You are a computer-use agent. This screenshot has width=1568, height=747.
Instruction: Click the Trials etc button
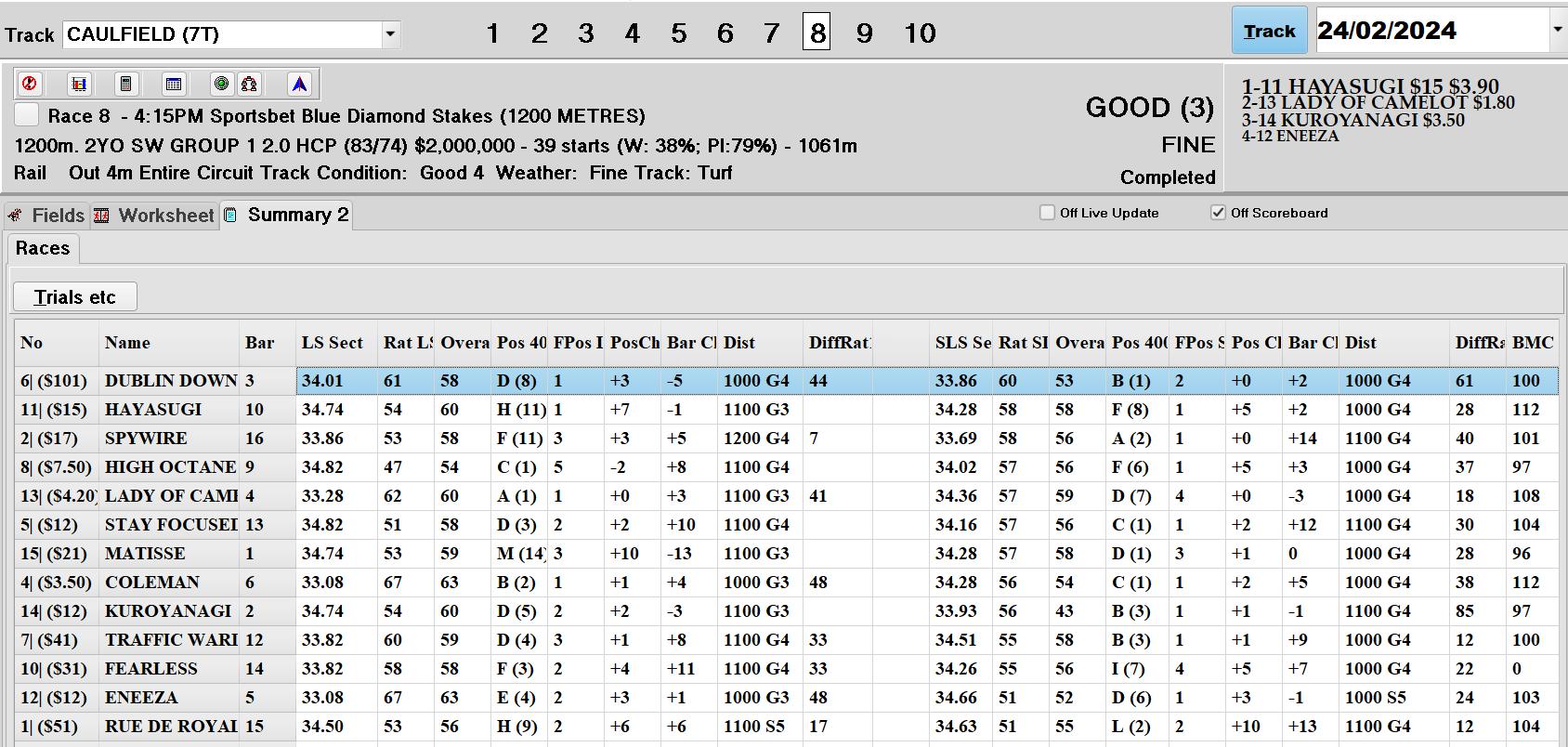coord(75,297)
